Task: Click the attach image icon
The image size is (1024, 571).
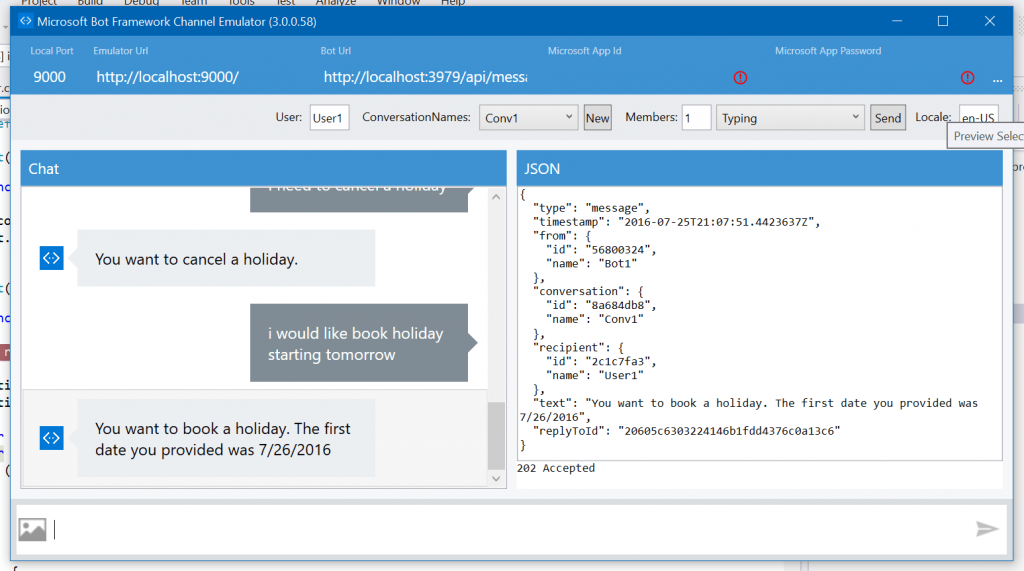Action: tap(32, 529)
